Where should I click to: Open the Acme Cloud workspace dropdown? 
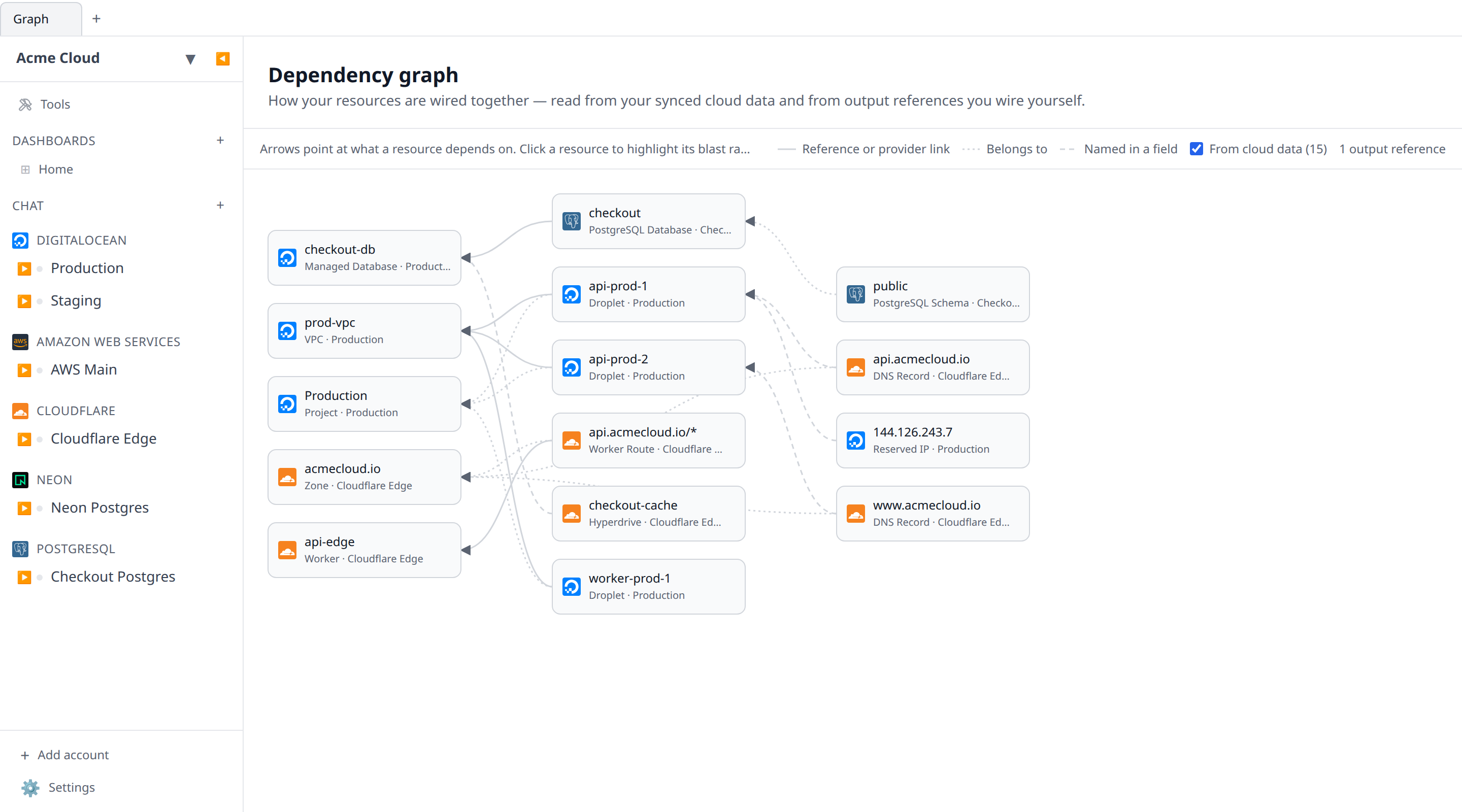[190, 58]
